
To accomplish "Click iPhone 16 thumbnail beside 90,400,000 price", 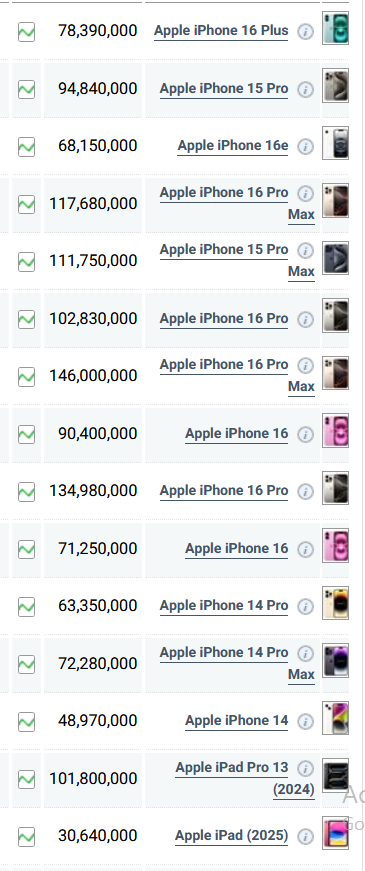I will click(336, 431).
